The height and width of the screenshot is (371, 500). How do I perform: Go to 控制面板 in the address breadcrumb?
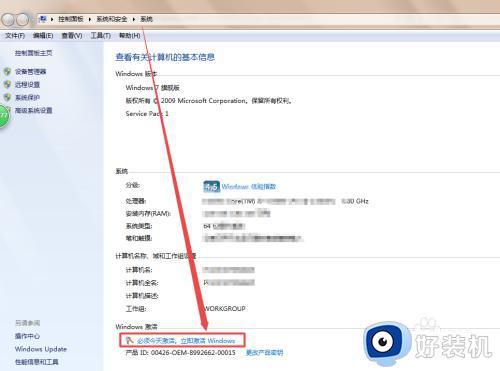[x=71, y=19]
